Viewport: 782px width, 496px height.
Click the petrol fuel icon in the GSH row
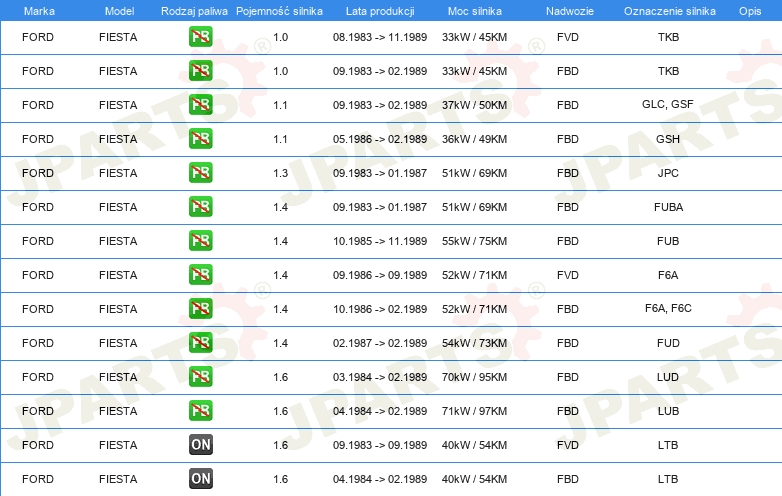coord(200,139)
